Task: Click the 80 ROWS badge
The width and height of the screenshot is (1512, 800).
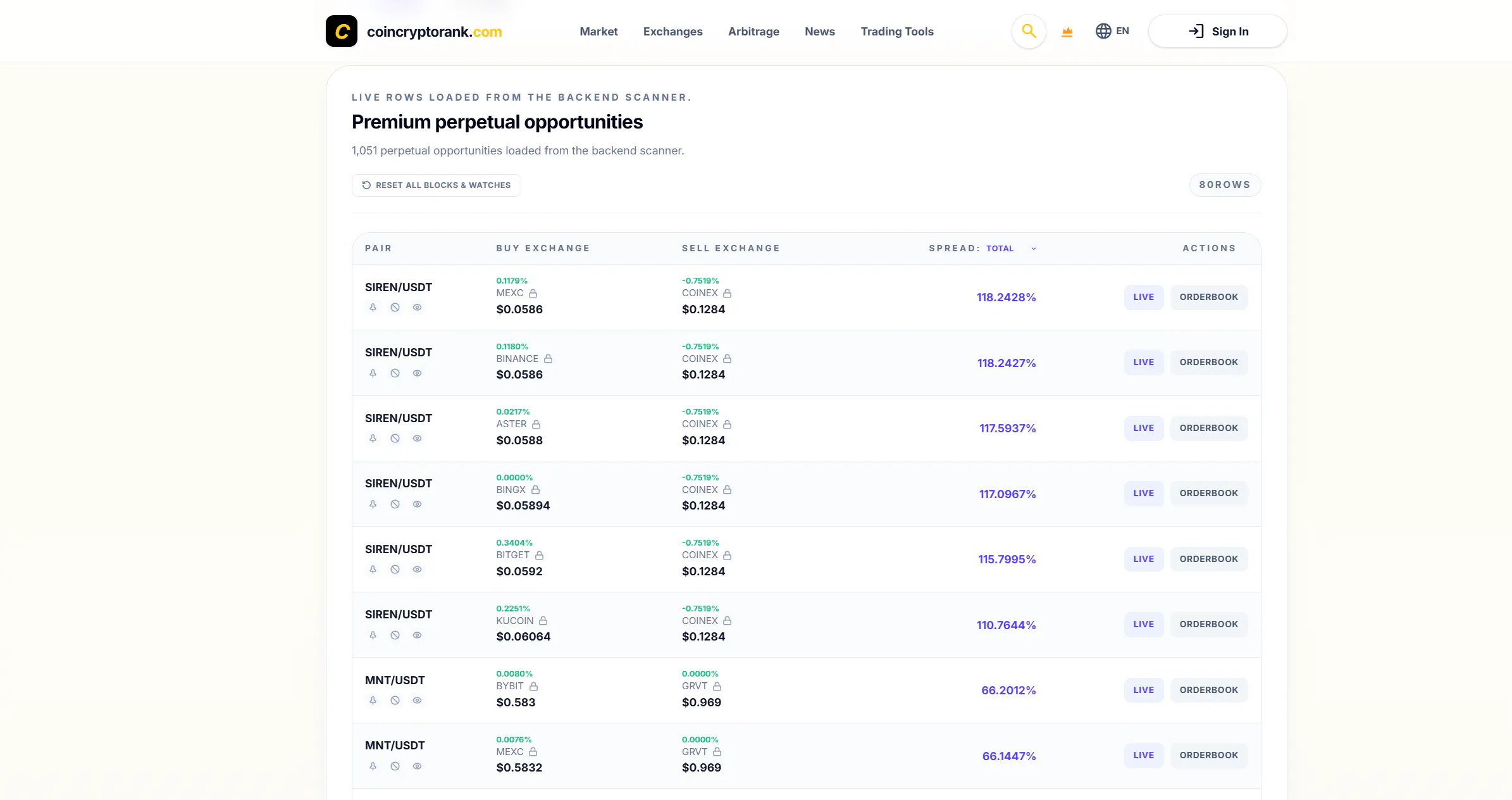Action: (1225, 185)
